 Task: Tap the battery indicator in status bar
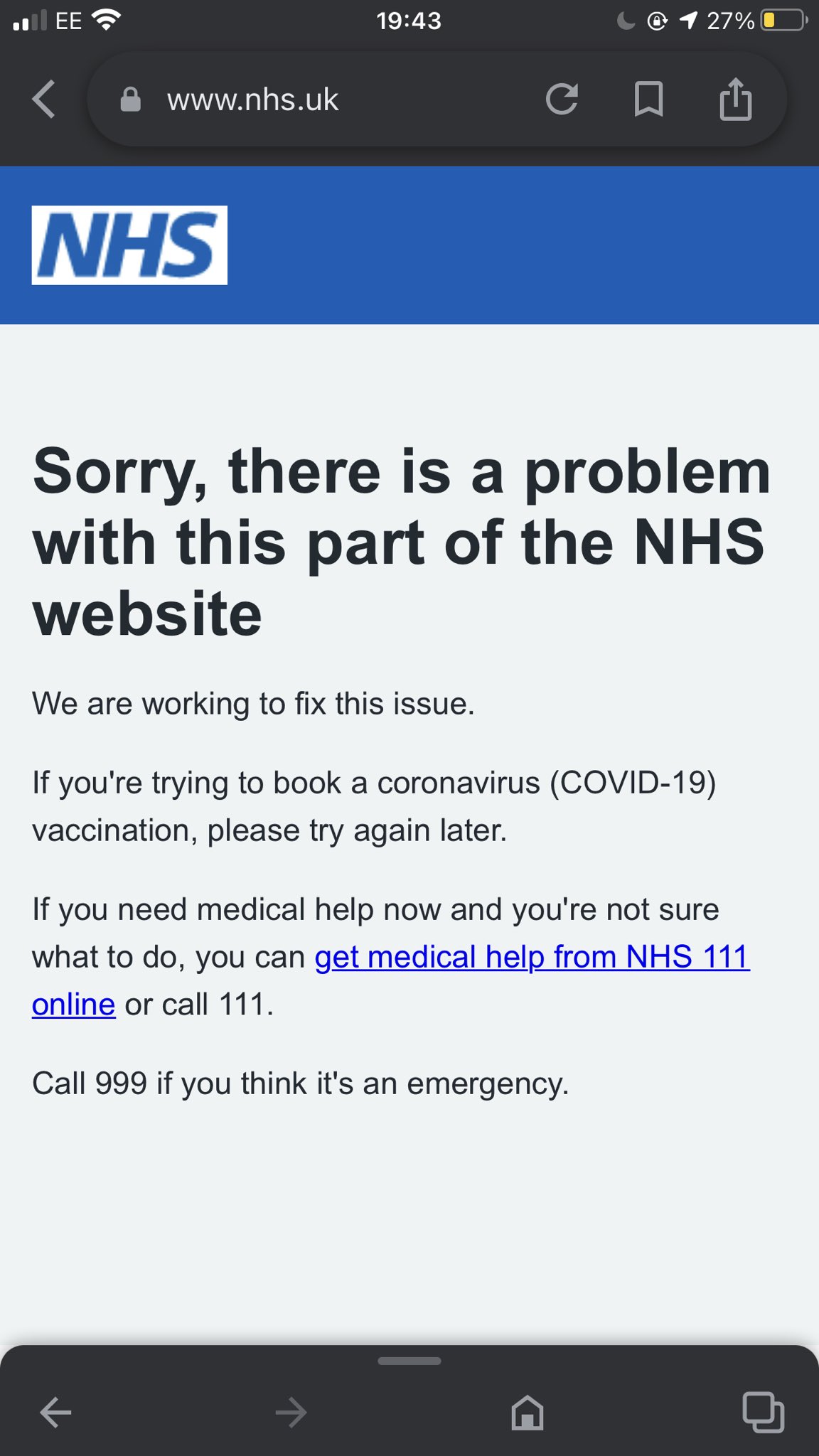783,21
